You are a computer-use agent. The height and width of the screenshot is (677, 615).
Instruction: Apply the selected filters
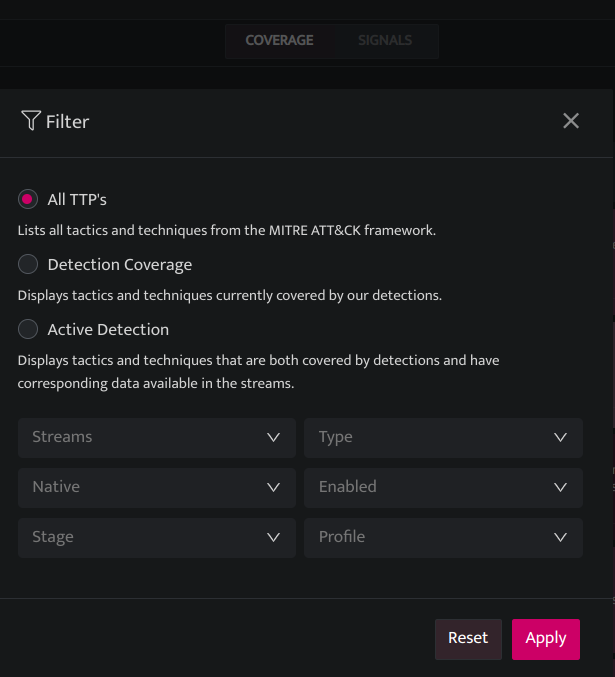point(545,639)
